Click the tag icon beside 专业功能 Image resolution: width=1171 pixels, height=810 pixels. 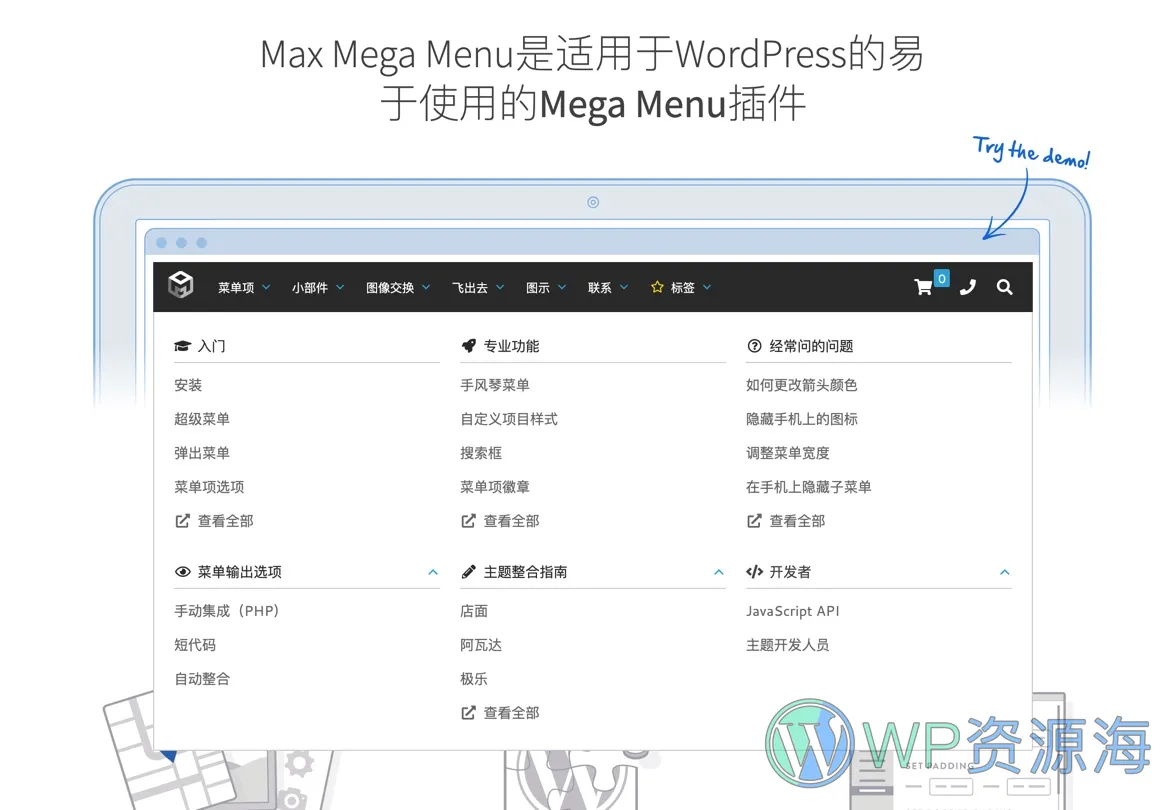pos(468,345)
